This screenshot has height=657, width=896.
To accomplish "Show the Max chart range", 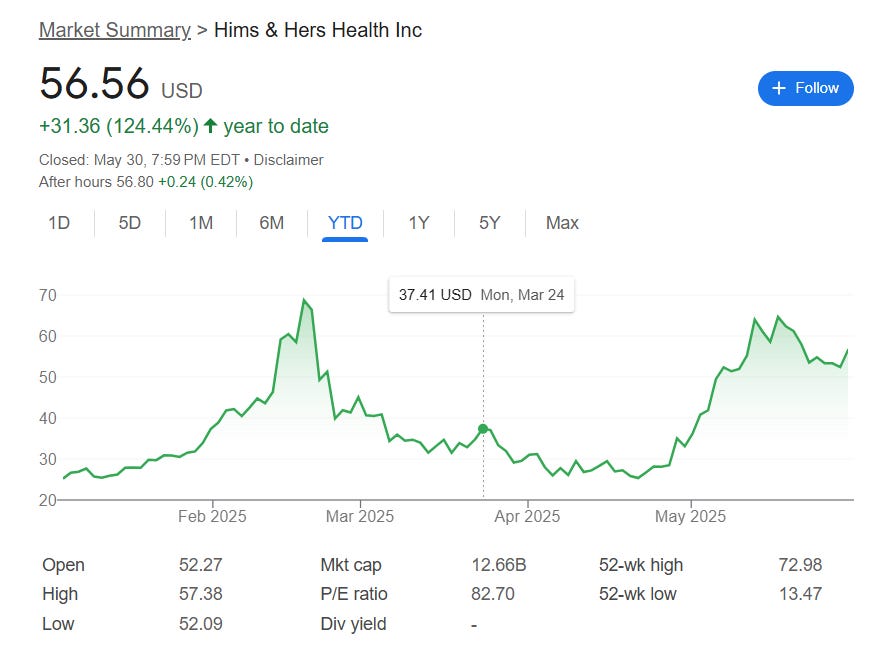I will (x=562, y=223).
